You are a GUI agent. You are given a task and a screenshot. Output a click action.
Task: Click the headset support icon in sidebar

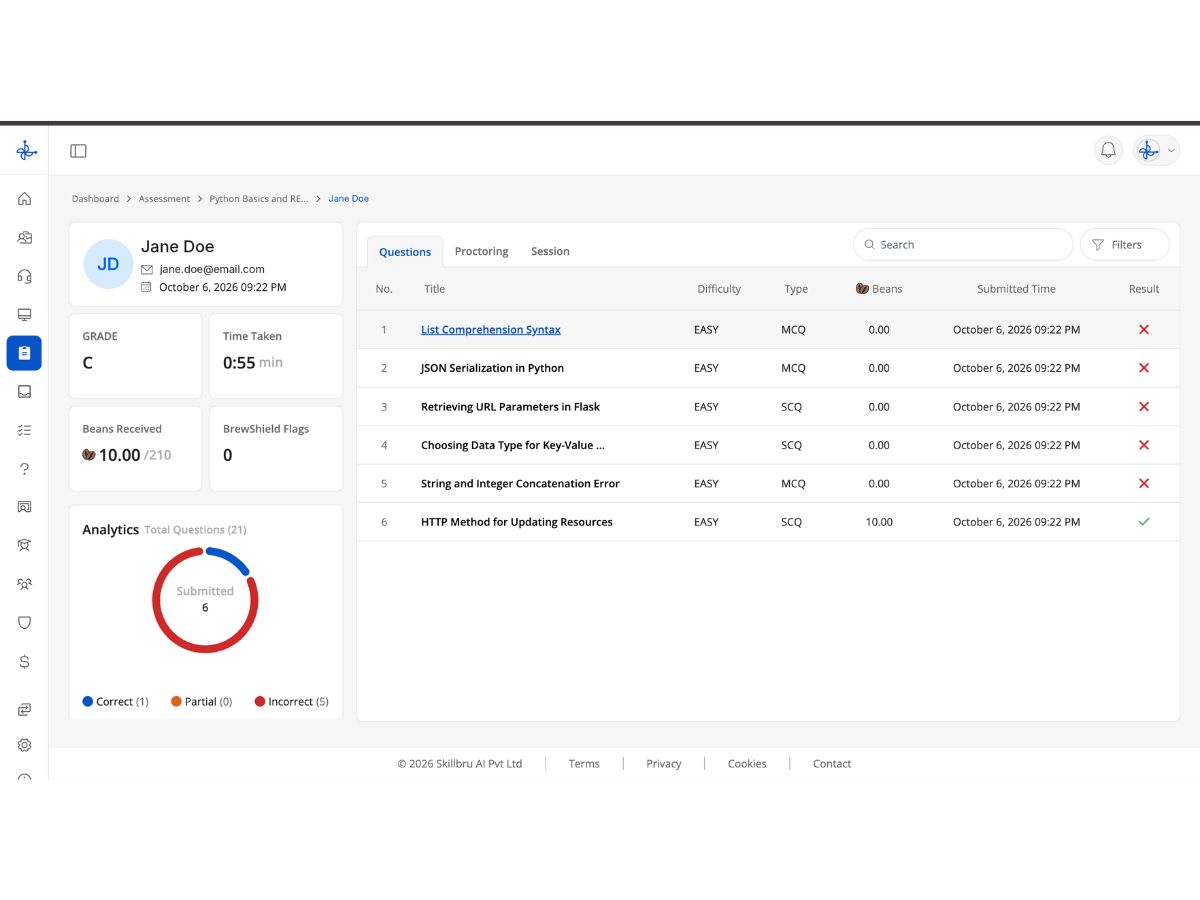coord(24,276)
